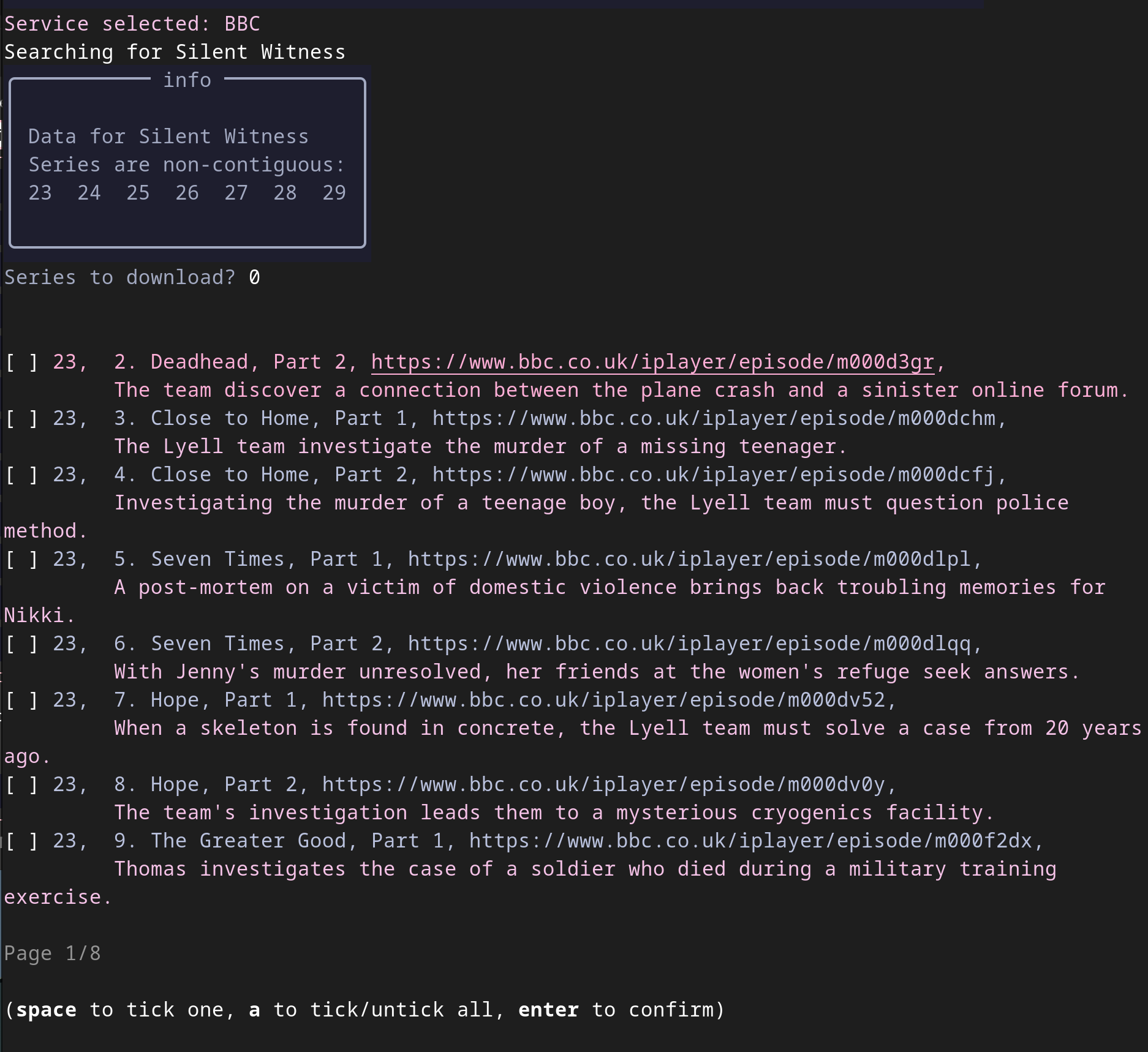This screenshot has width=1148, height=1052.
Task: Open the underlined m000d3gr episode link
Action: tap(652, 362)
